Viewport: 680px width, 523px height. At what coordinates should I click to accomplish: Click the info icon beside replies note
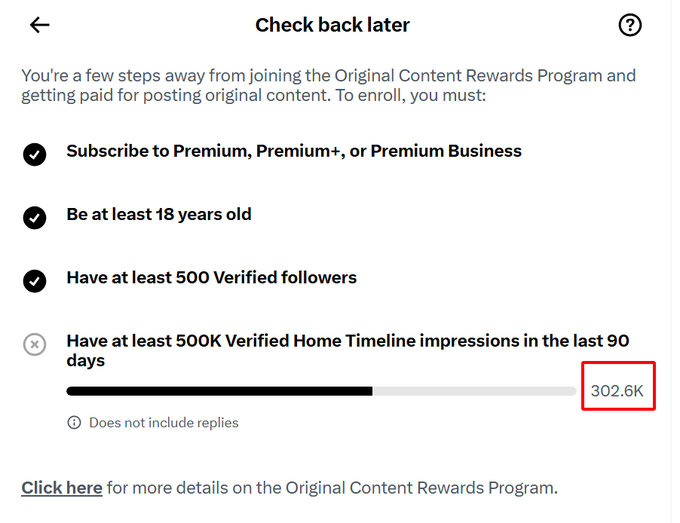click(x=74, y=422)
